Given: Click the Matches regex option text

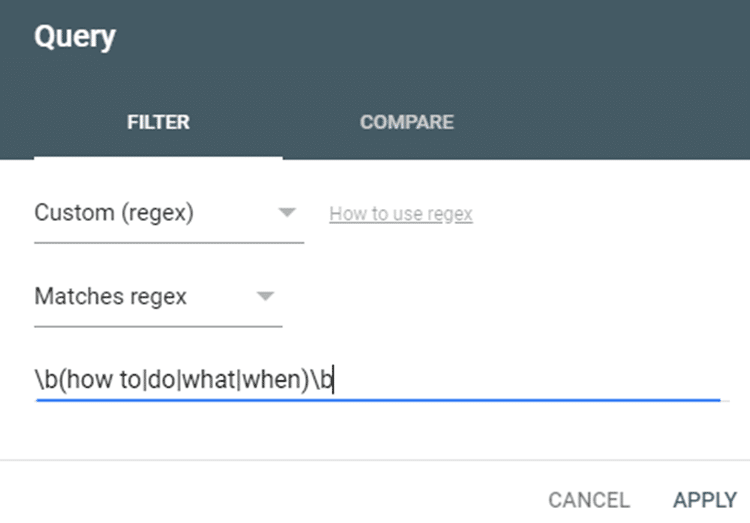Looking at the screenshot, I should (x=110, y=296).
